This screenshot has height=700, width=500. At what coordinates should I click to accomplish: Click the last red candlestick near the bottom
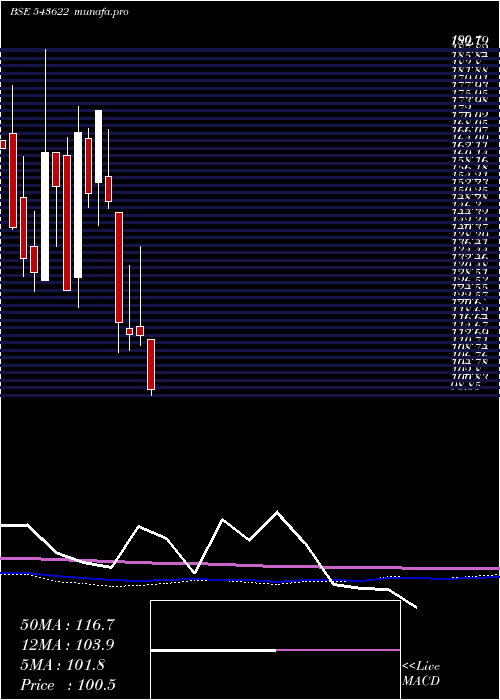click(151, 364)
